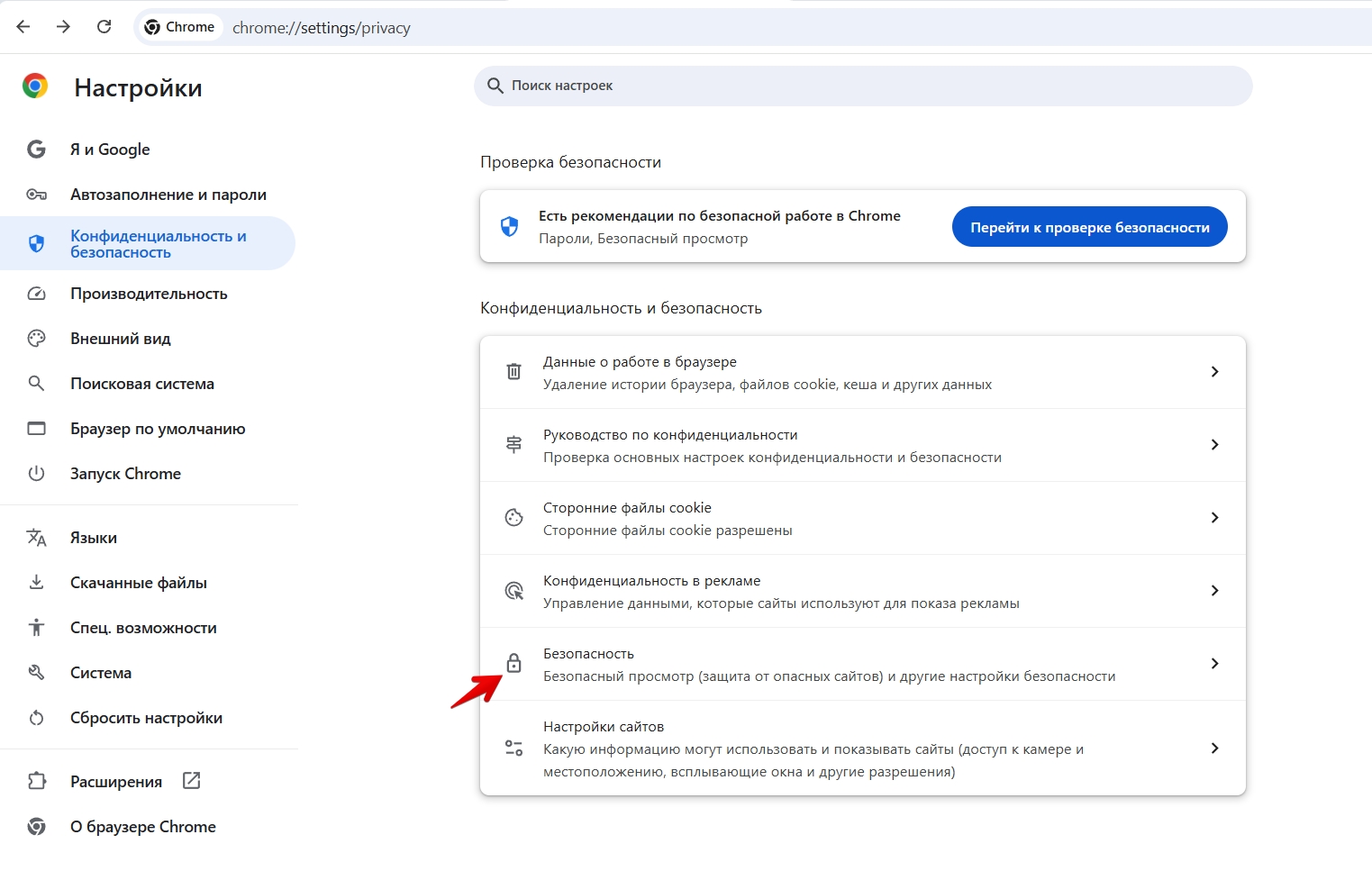Screen dimensions: 1372x871
Task: Switch to Производительность in the sidebar
Action: (x=149, y=294)
